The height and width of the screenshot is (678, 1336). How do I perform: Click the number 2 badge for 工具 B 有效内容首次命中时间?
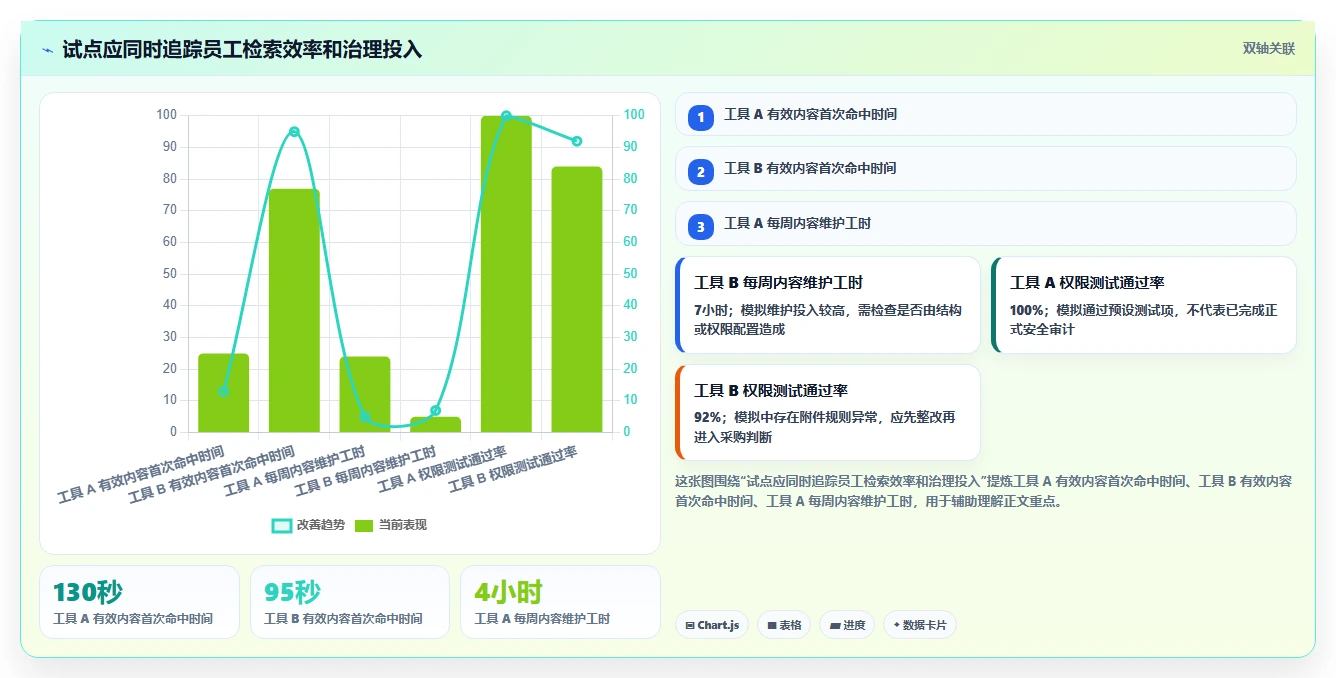point(701,171)
